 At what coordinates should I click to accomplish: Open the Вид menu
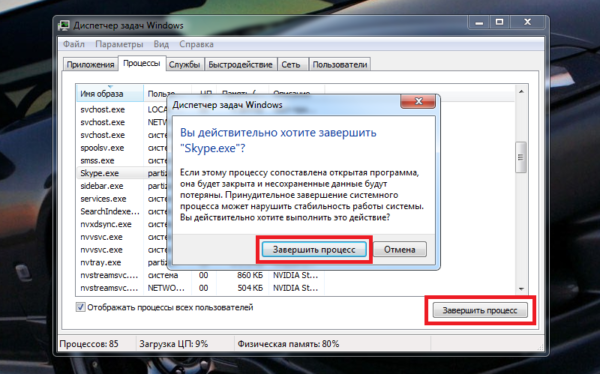[x=161, y=44]
